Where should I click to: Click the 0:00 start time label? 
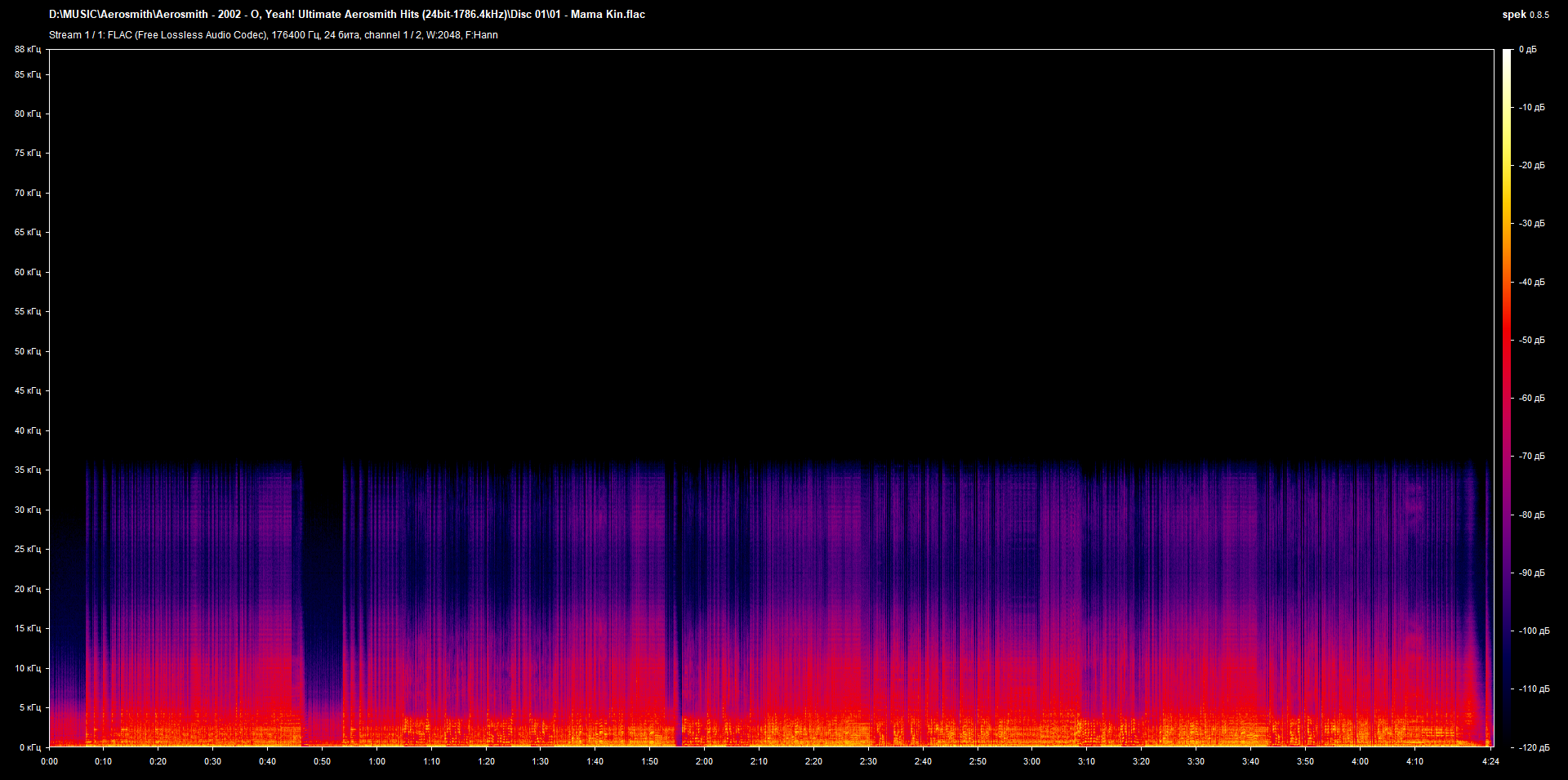50,761
